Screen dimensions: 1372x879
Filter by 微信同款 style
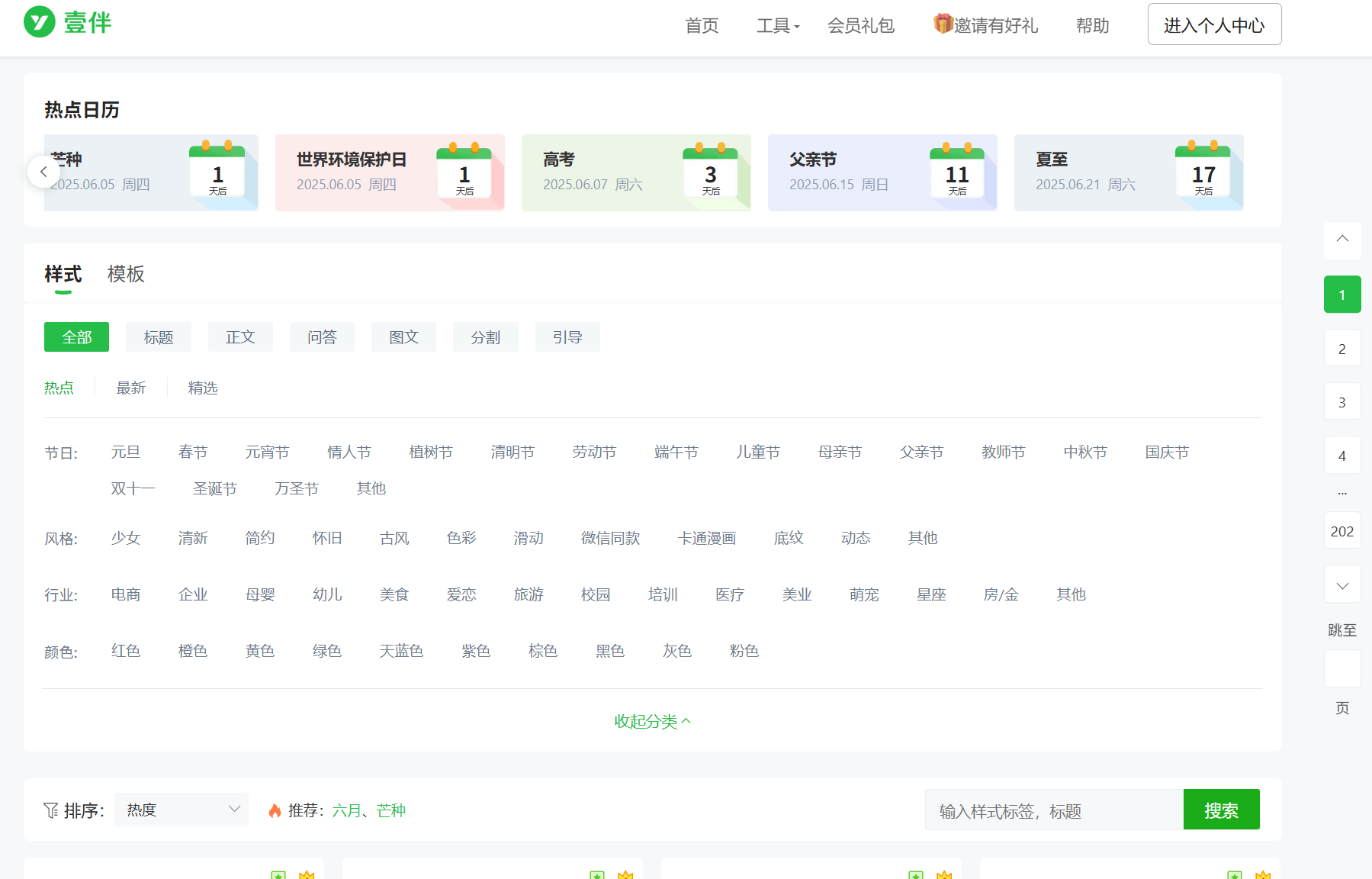[x=610, y=538]
